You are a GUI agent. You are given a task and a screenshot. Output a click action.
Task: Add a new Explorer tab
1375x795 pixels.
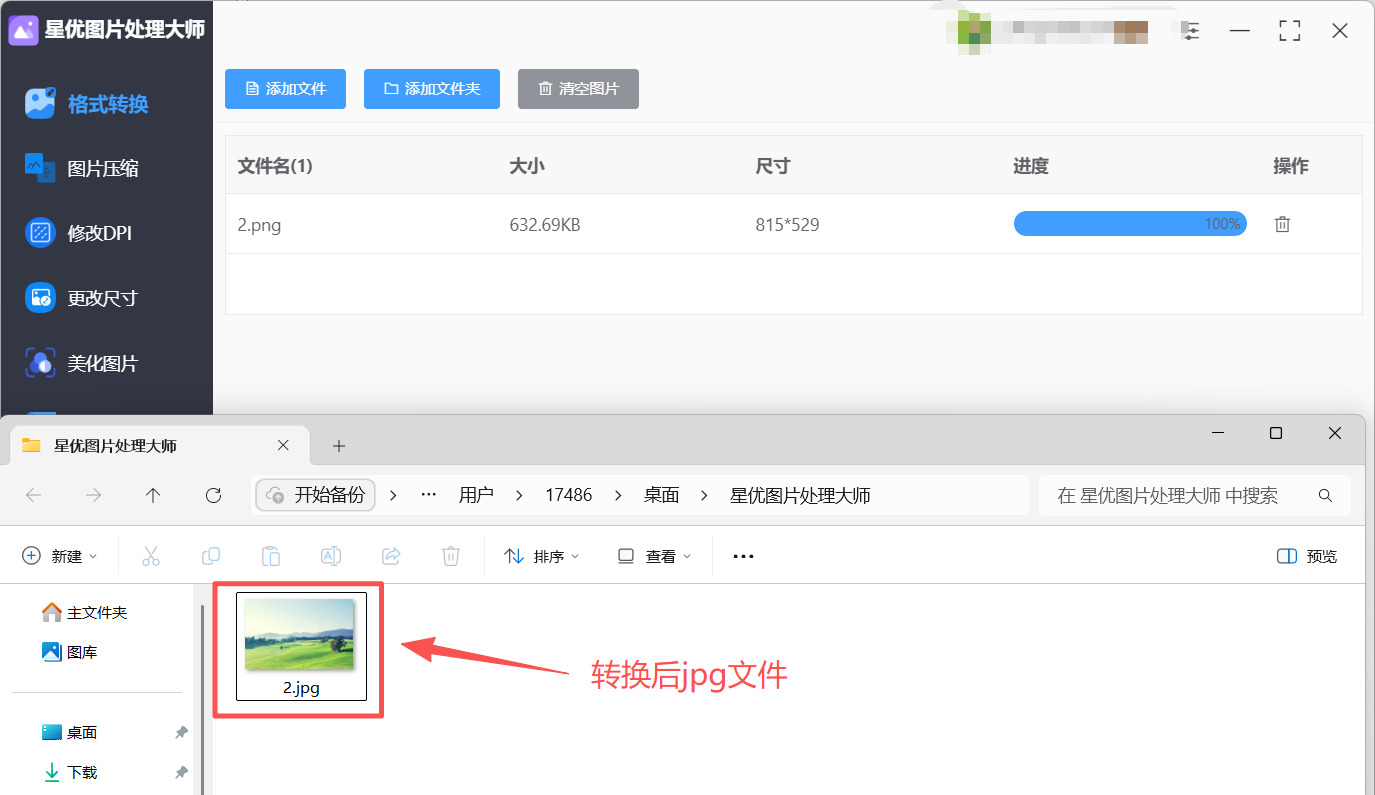[339, 445]
